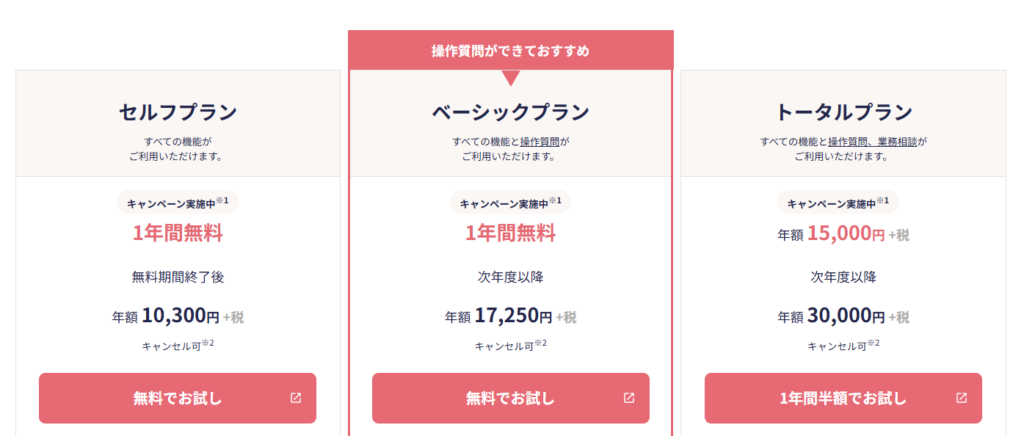The width and height of the screenshot is (1024, 436).
Task: Select the セルフプラン heading
Action: [178, 113]
